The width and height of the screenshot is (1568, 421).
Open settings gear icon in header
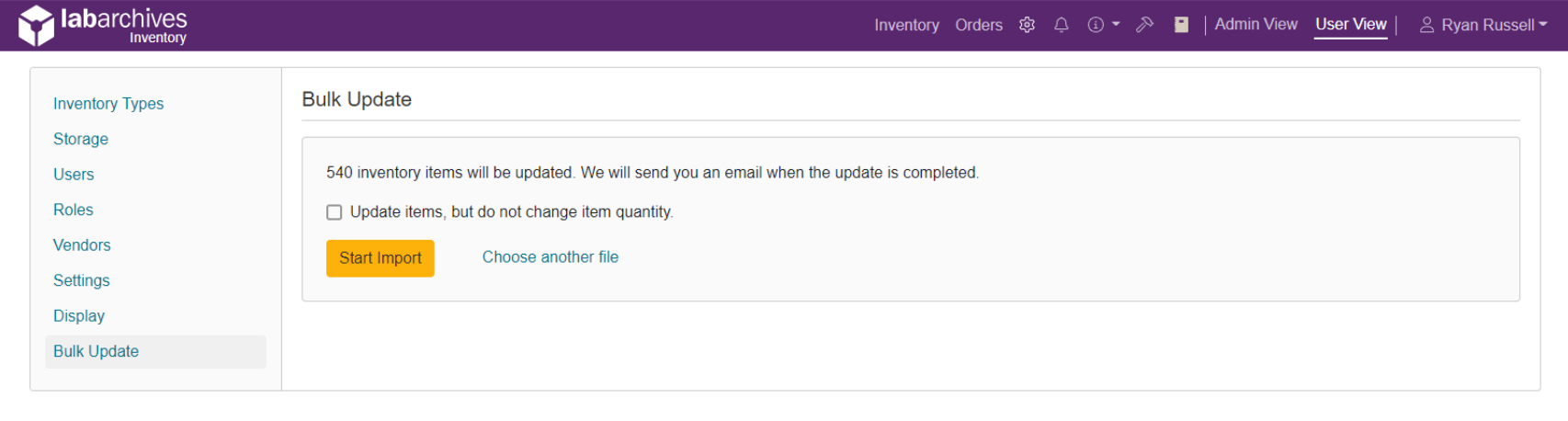pyautogui.click(x=1027, y=25)
